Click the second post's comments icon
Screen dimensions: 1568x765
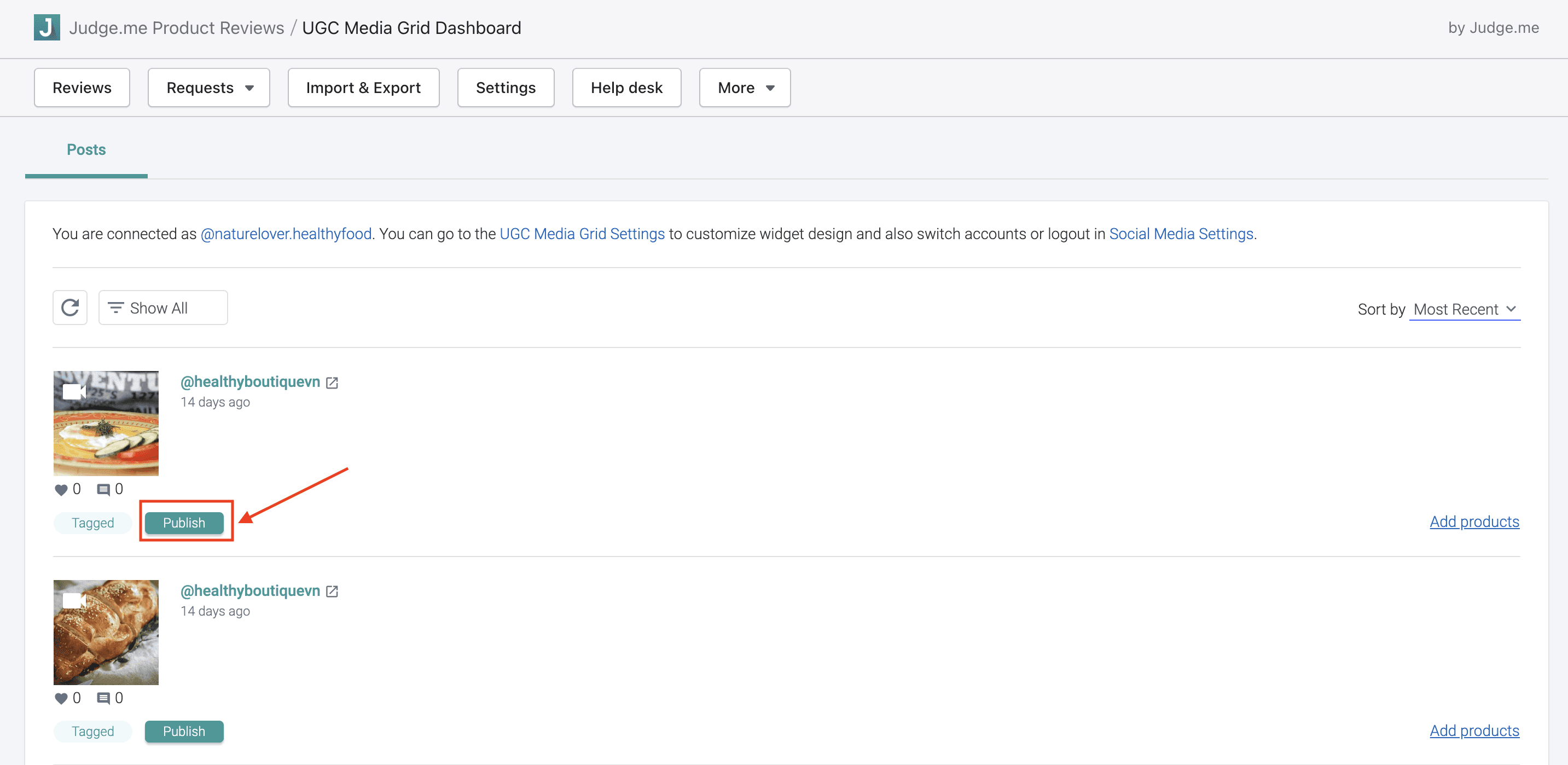103,698
